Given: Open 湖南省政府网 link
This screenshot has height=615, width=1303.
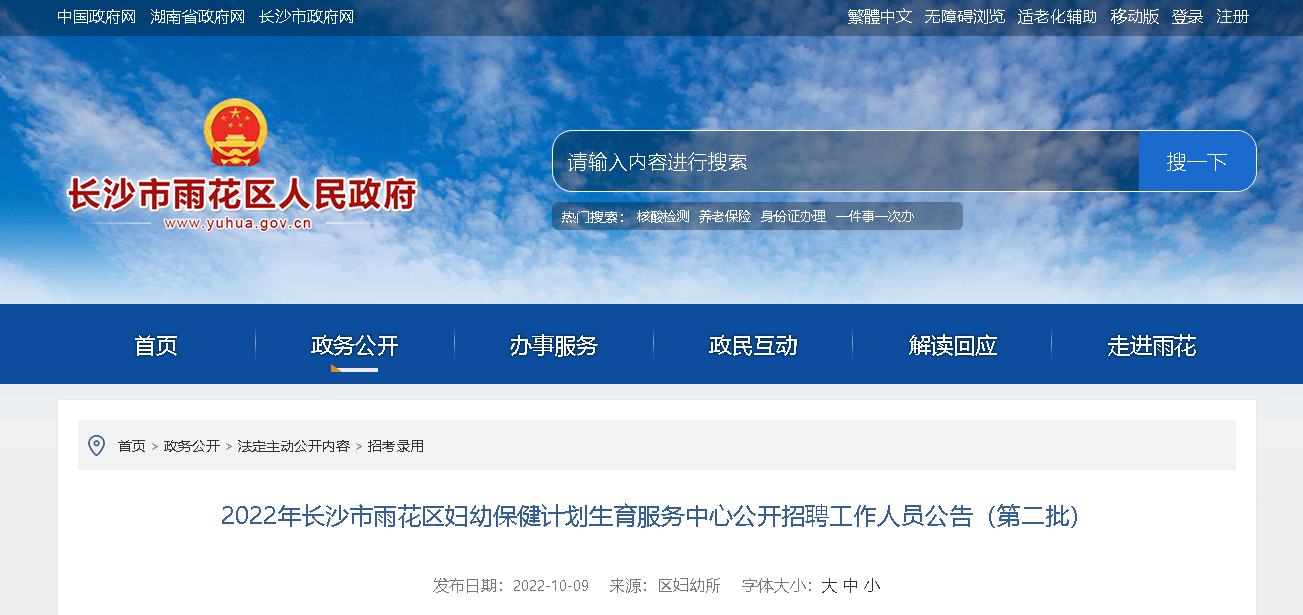Looking at the screenshot, I should [x=197, y=17].
